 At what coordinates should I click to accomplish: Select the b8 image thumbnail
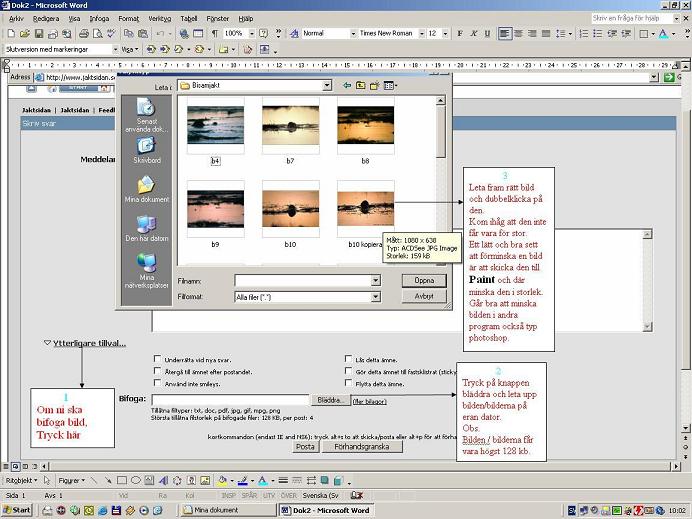[x=365, y=126]
